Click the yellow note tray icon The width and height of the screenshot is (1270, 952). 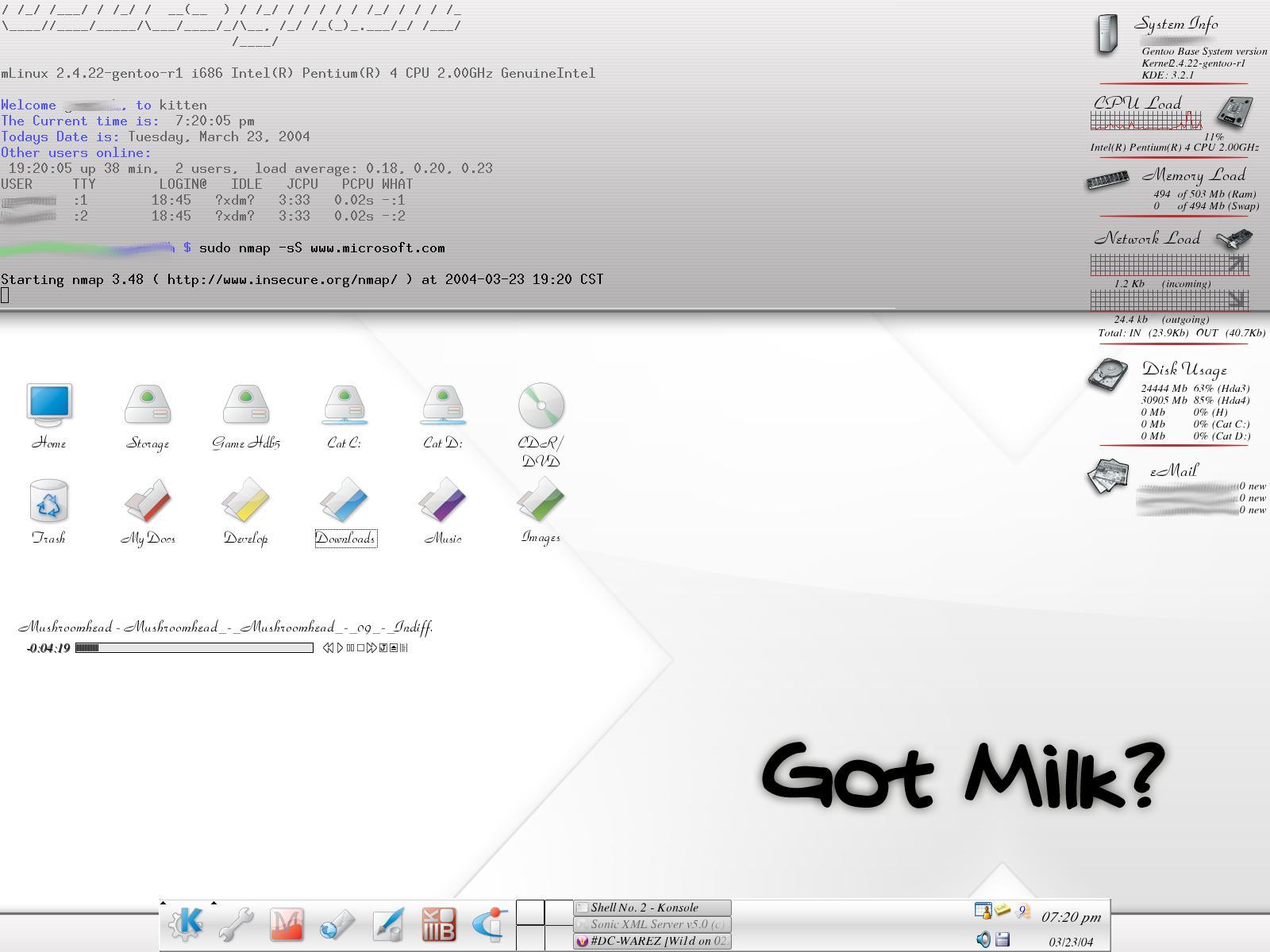1003,910
